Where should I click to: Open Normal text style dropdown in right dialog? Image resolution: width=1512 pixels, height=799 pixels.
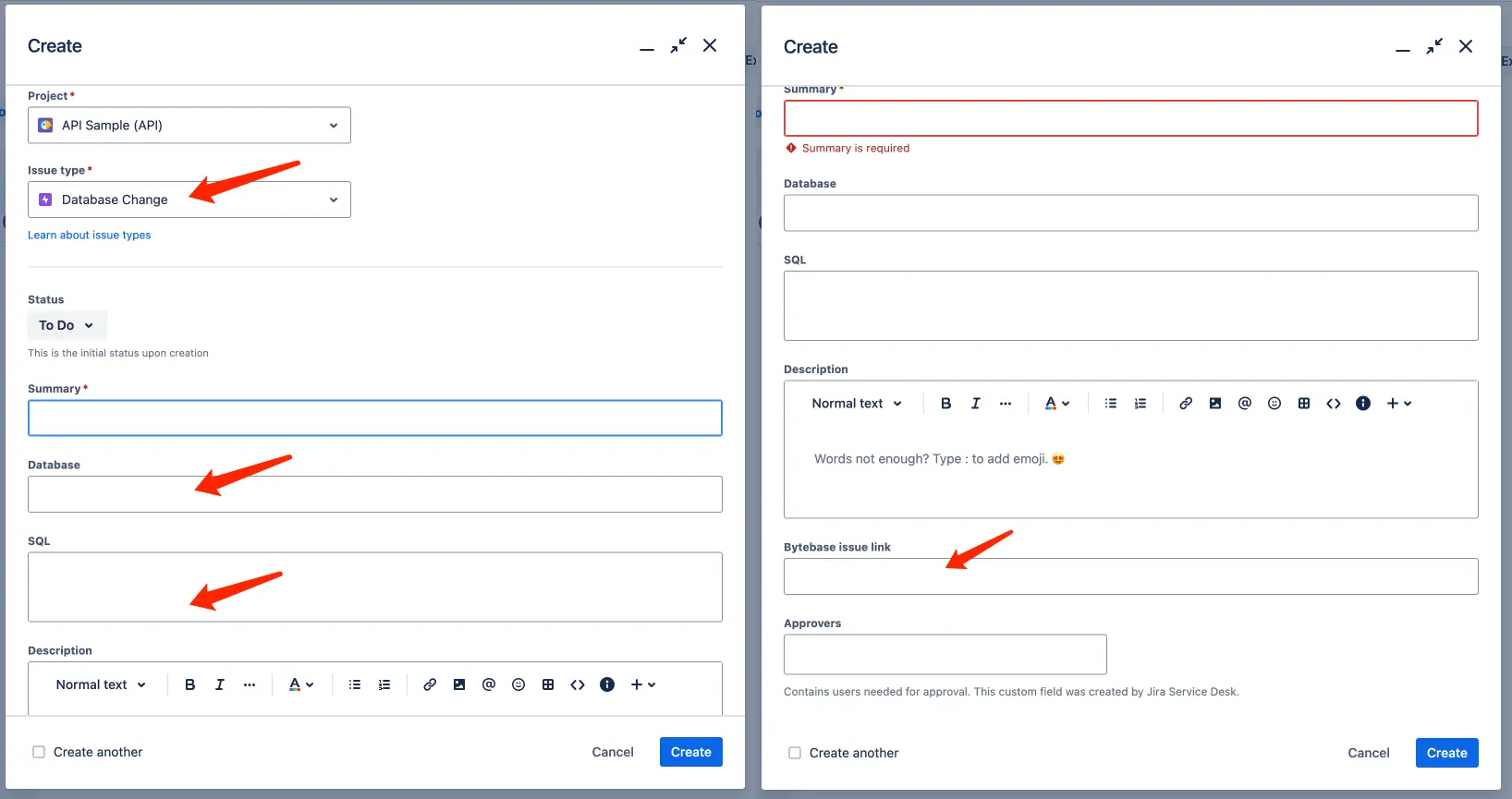point(857,404)
